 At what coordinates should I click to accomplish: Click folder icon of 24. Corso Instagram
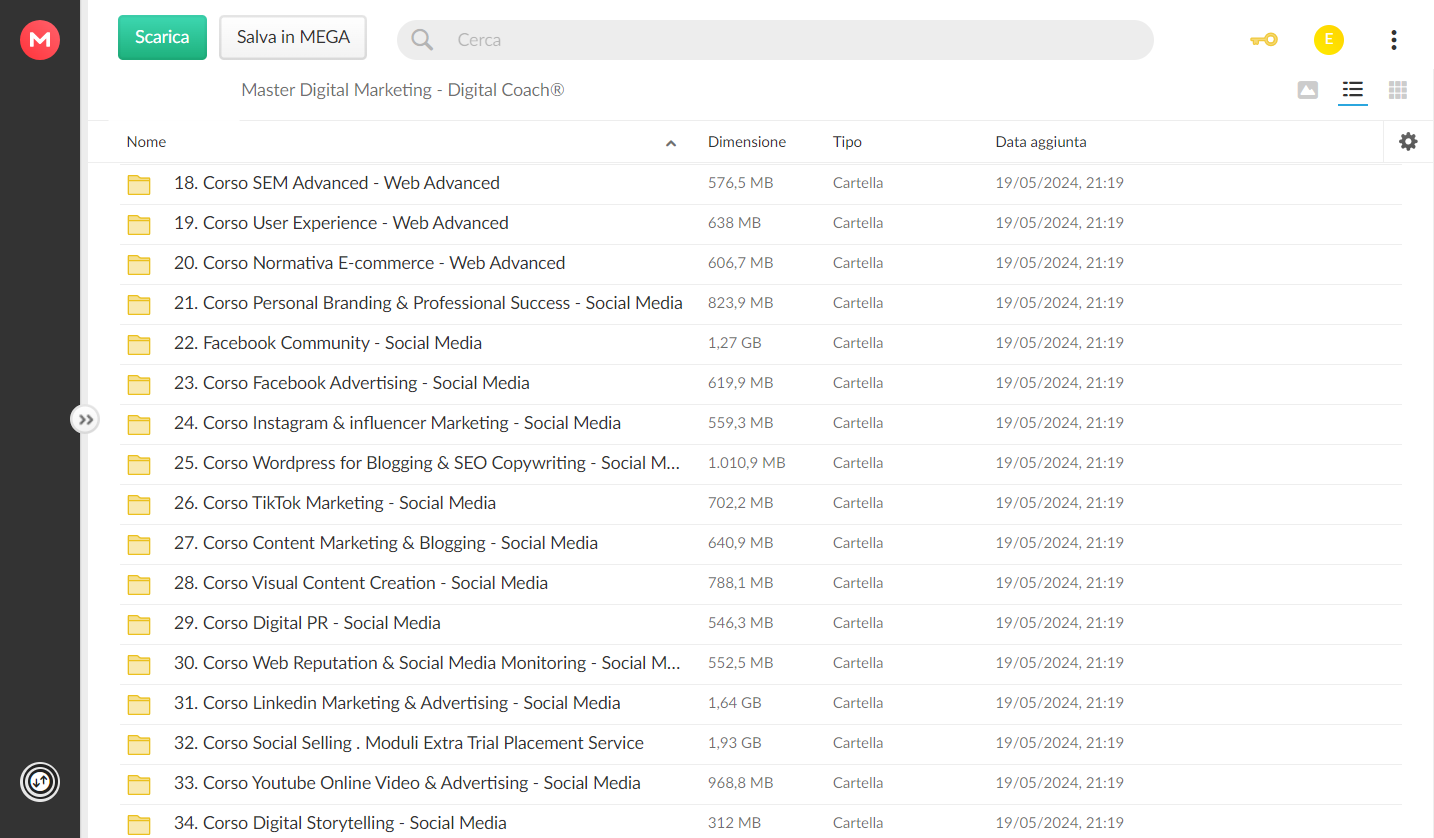click(x=139, y=424)
